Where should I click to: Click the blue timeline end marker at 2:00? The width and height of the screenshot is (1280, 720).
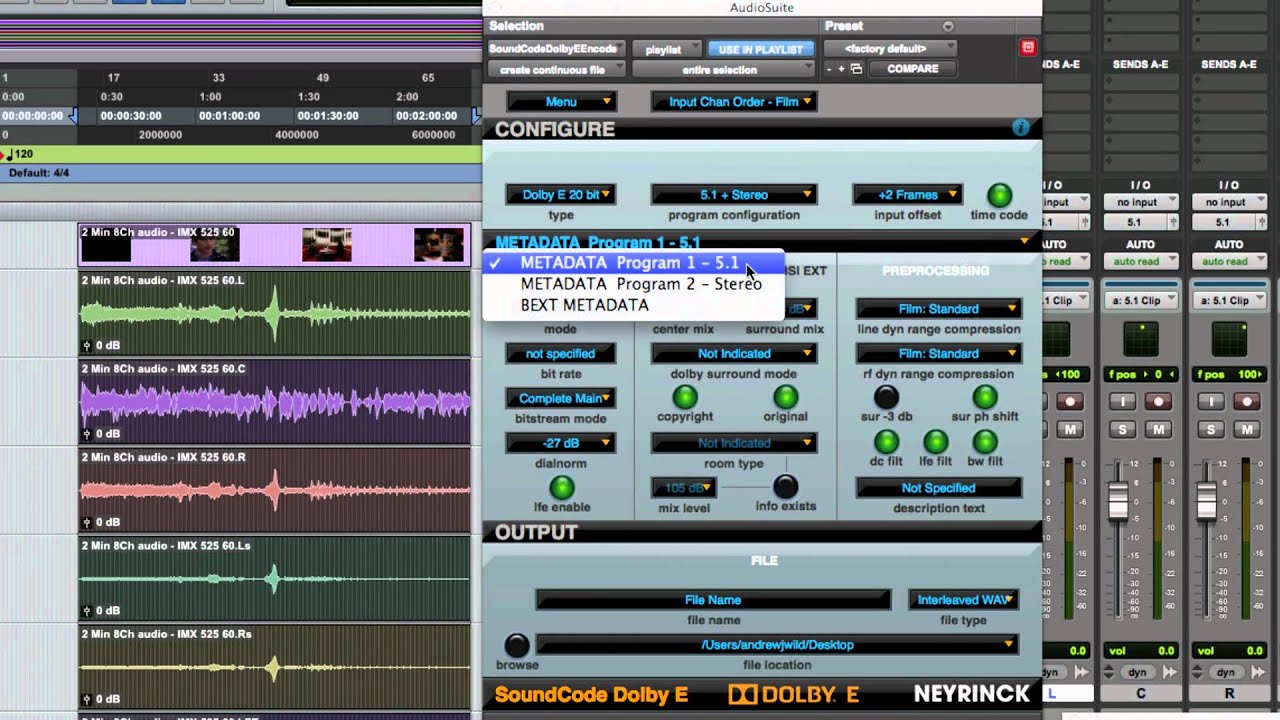coord(476,116)
